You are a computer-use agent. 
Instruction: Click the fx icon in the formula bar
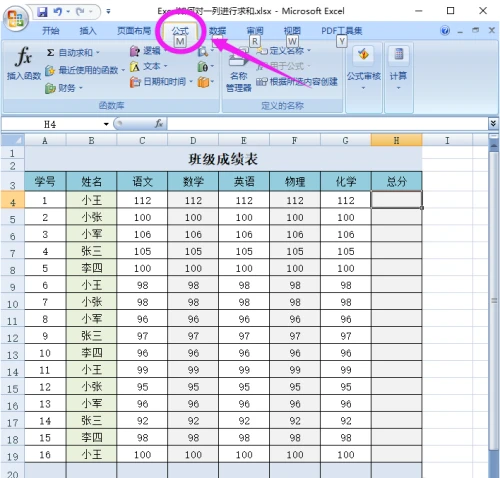coord(159,124)
